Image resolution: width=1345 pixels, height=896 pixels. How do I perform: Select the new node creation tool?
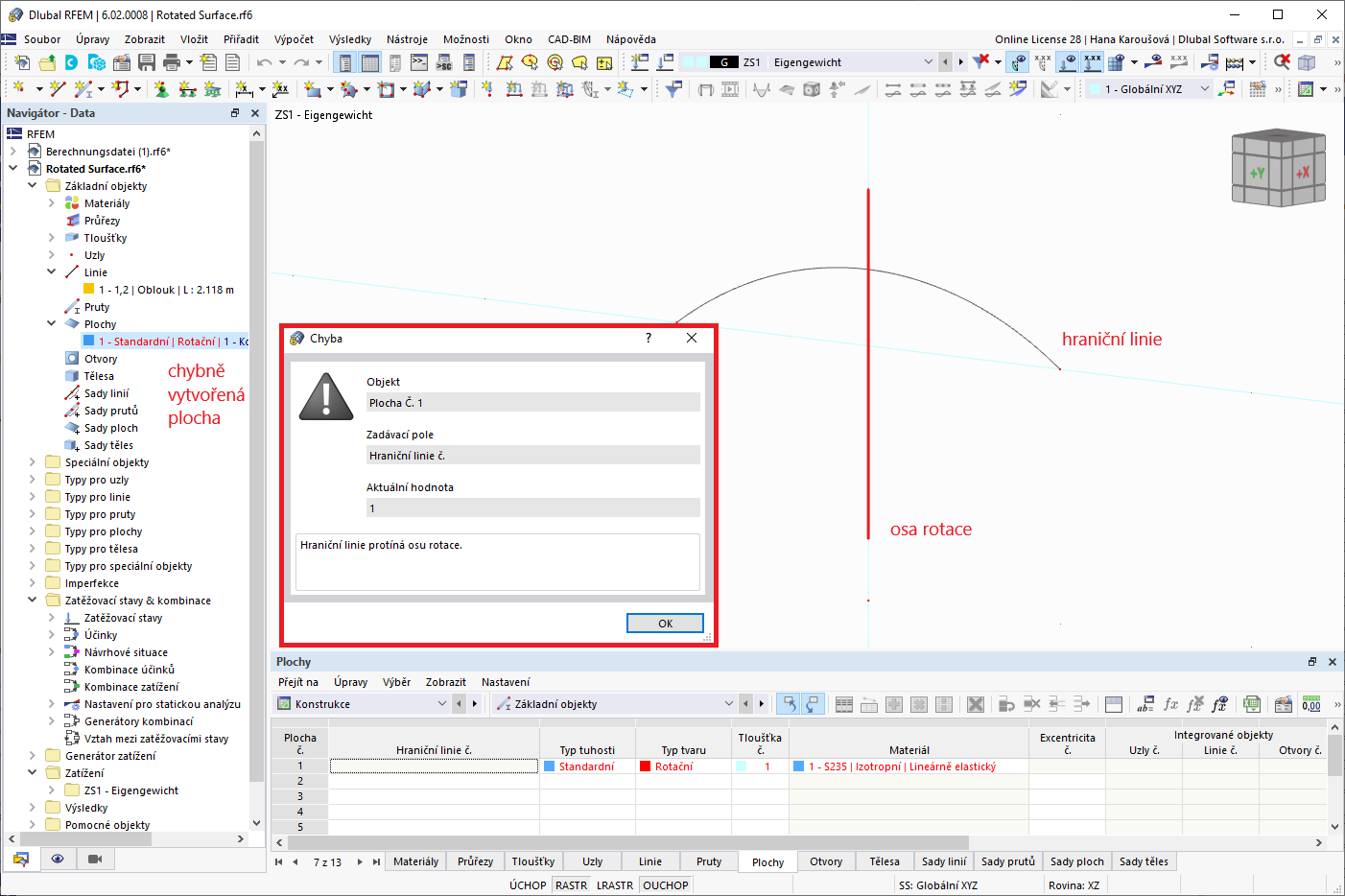click(x=19, y=88)
